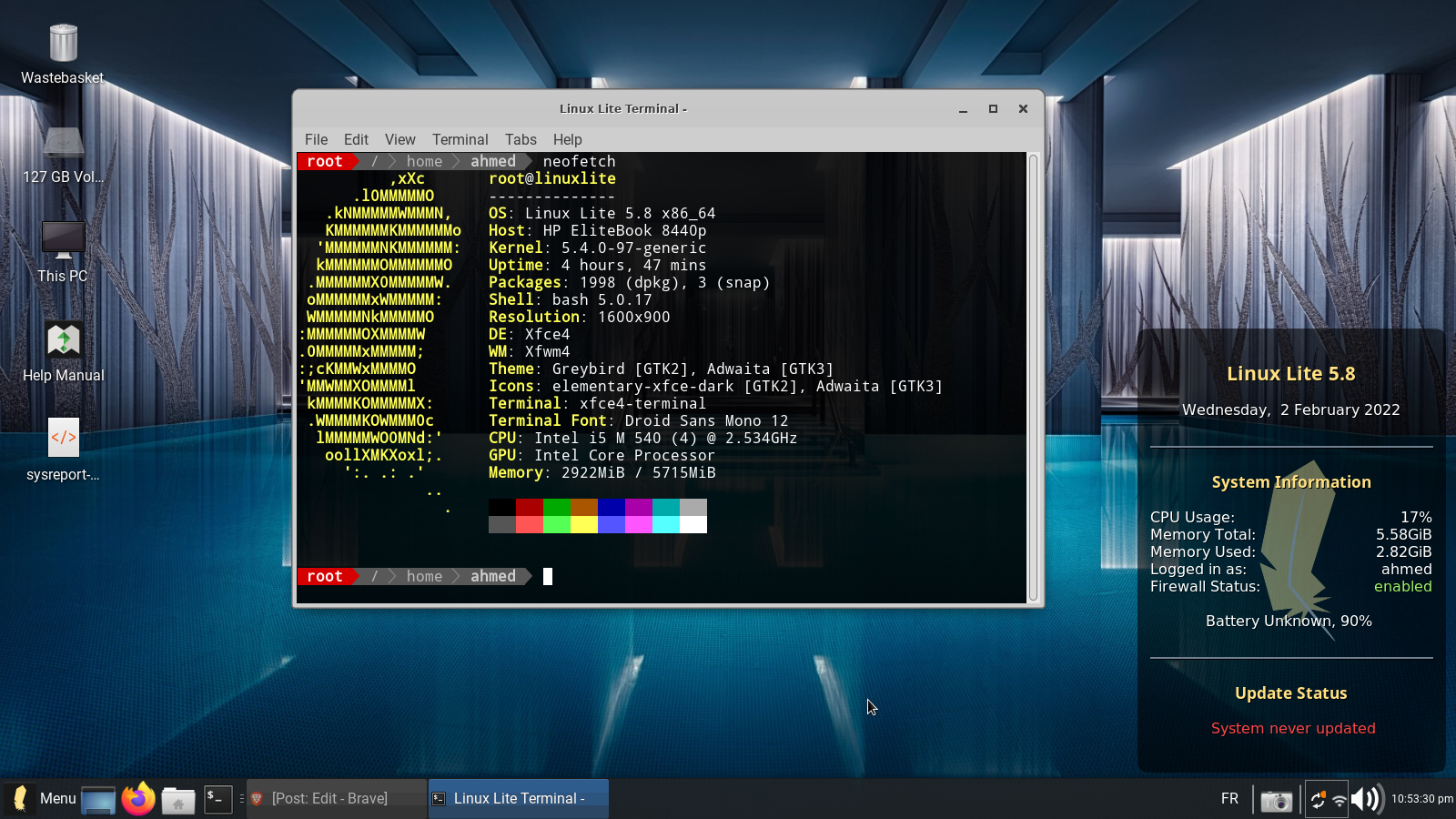Click the 'CPU: Intel i5 M 540' line
Image resolution: width=1456 pixels, height=819 pixels.
point(642,438)
